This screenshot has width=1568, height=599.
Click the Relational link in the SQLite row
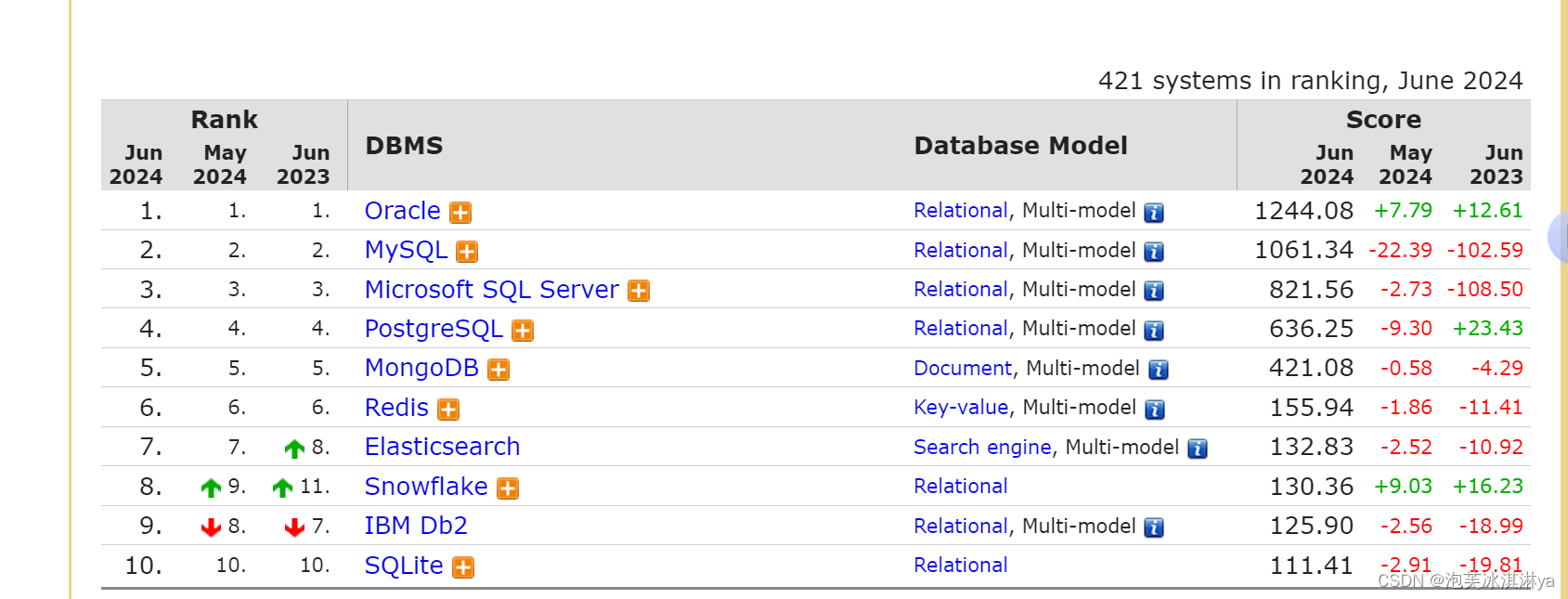pyautogui.click(x=961, y=566)
